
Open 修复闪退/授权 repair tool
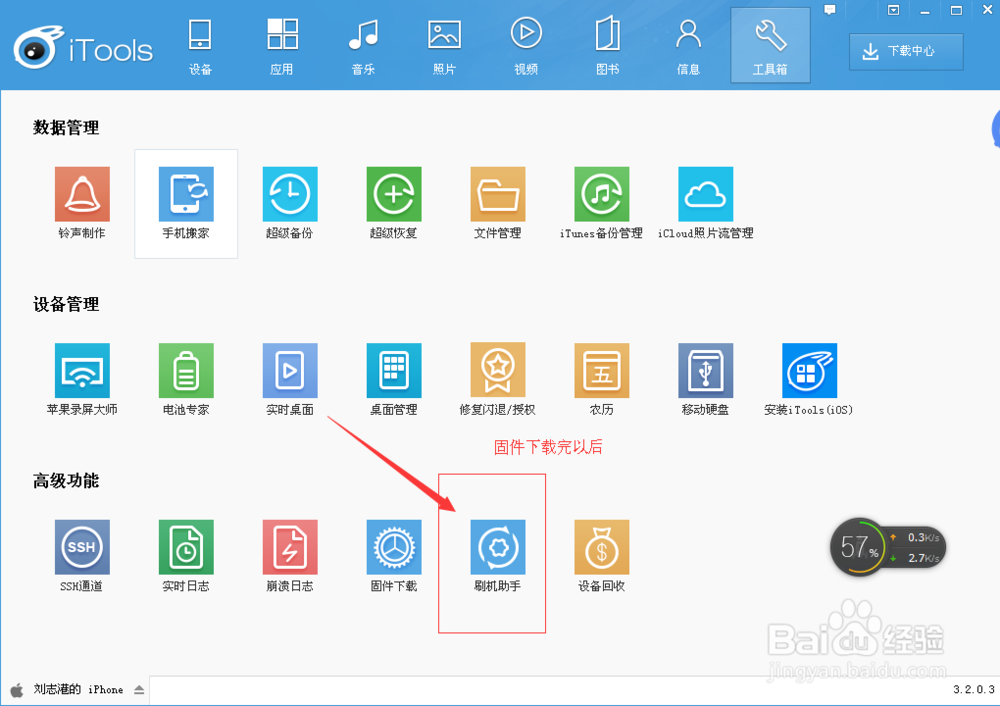(x=498, y=371)
